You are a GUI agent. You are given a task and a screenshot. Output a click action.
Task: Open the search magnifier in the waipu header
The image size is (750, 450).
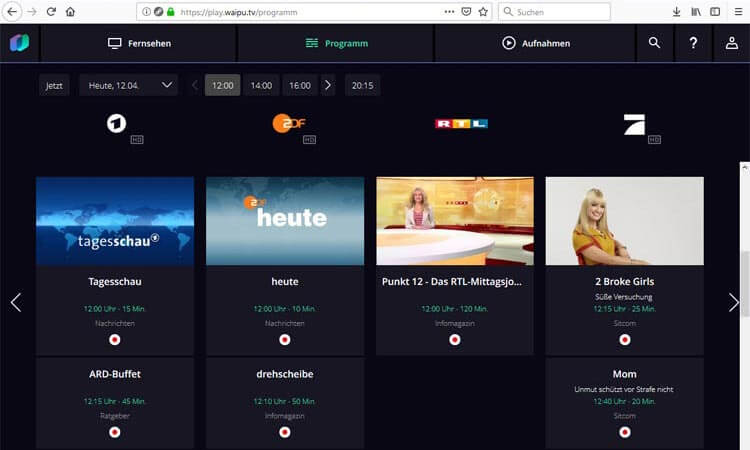tap(654, 43)
